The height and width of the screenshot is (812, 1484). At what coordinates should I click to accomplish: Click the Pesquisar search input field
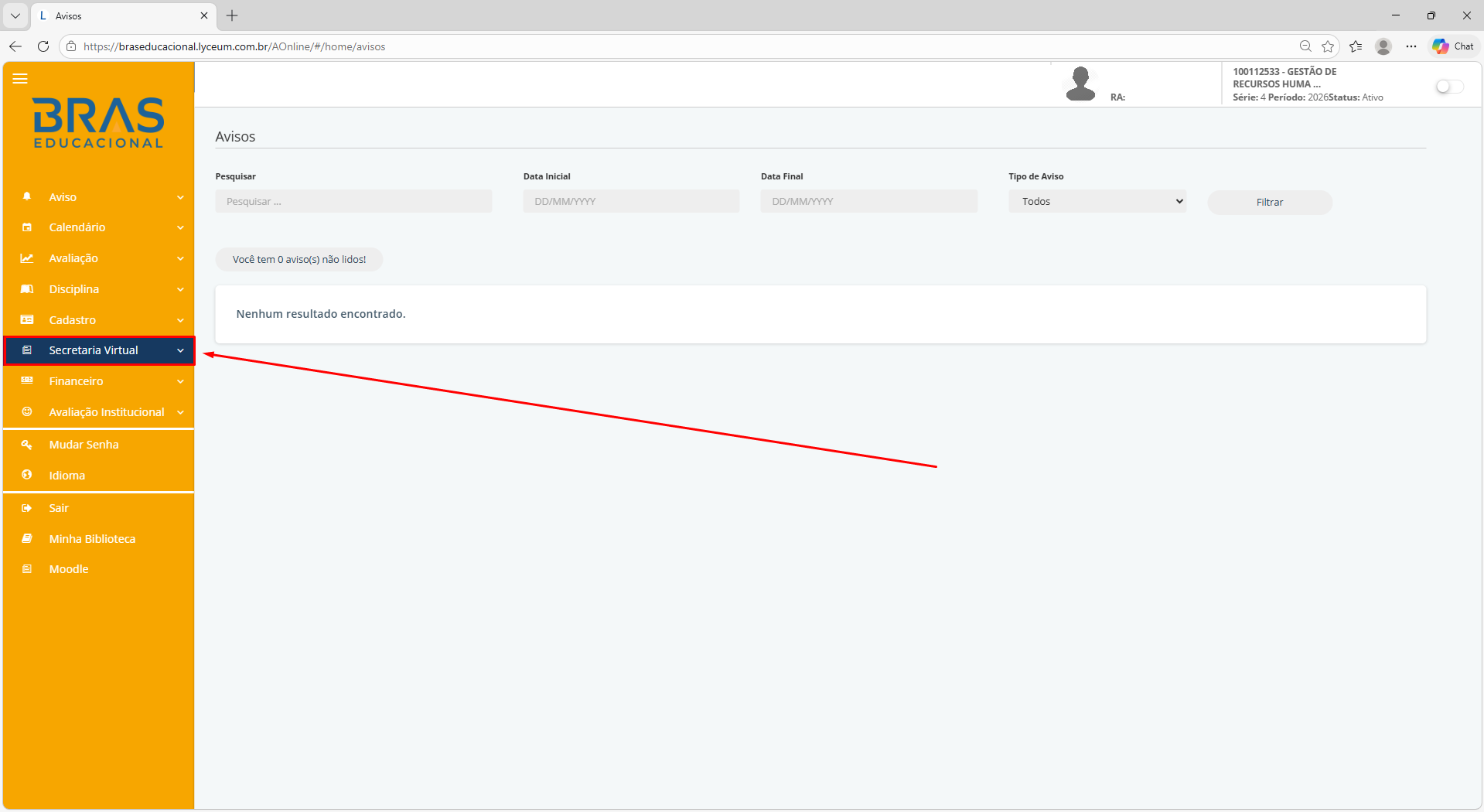point(353,202)
